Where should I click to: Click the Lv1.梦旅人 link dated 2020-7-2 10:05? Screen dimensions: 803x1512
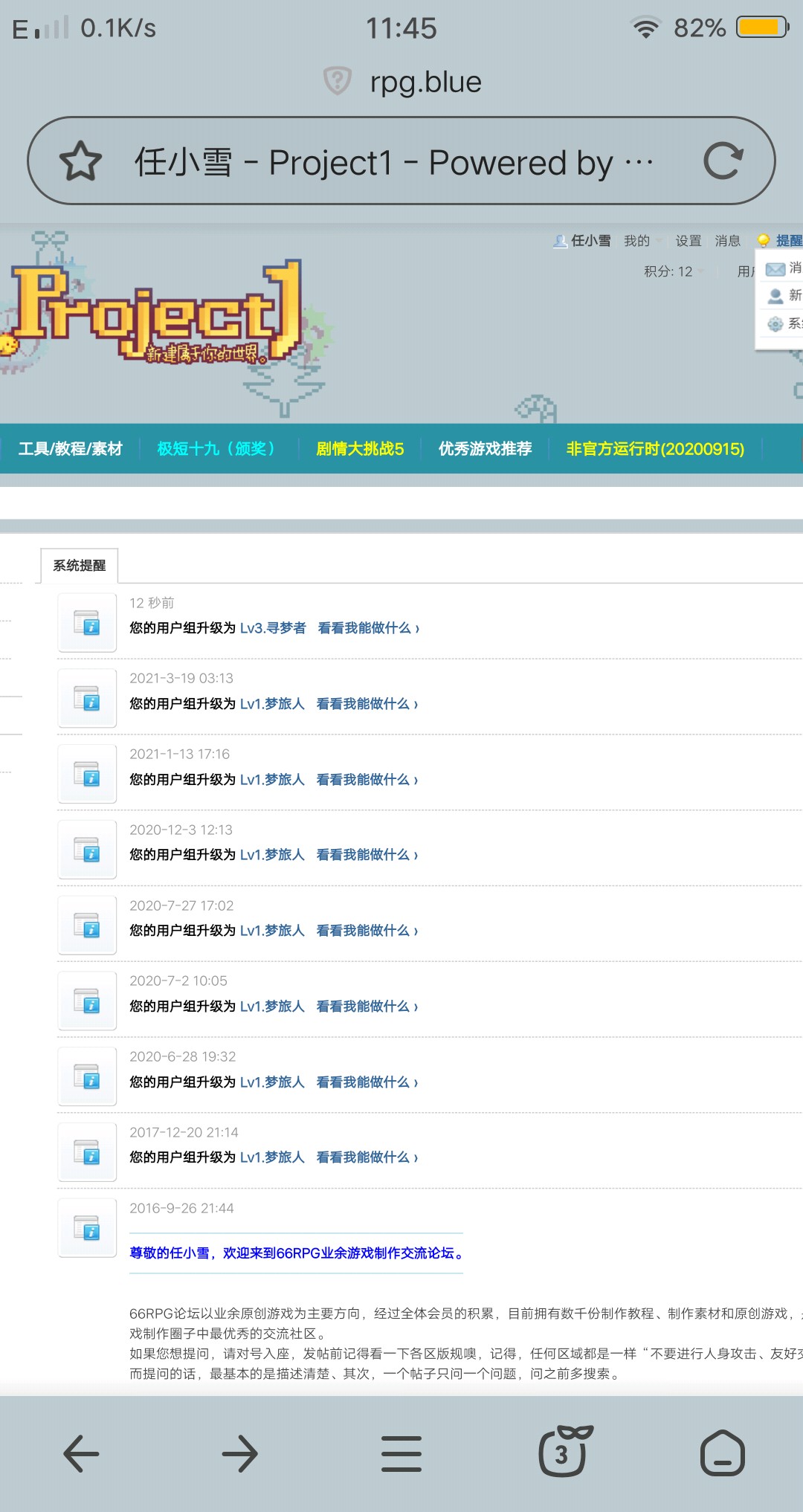[x=272, y=1007]
